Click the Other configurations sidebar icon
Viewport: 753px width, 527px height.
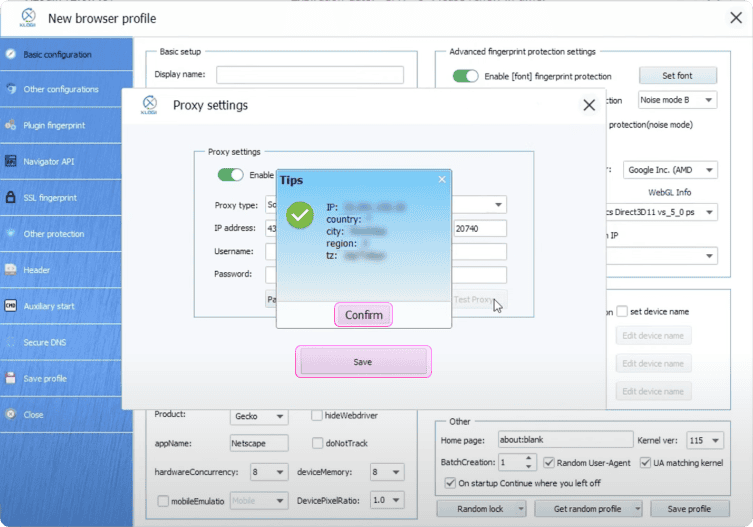click(11, 89)
